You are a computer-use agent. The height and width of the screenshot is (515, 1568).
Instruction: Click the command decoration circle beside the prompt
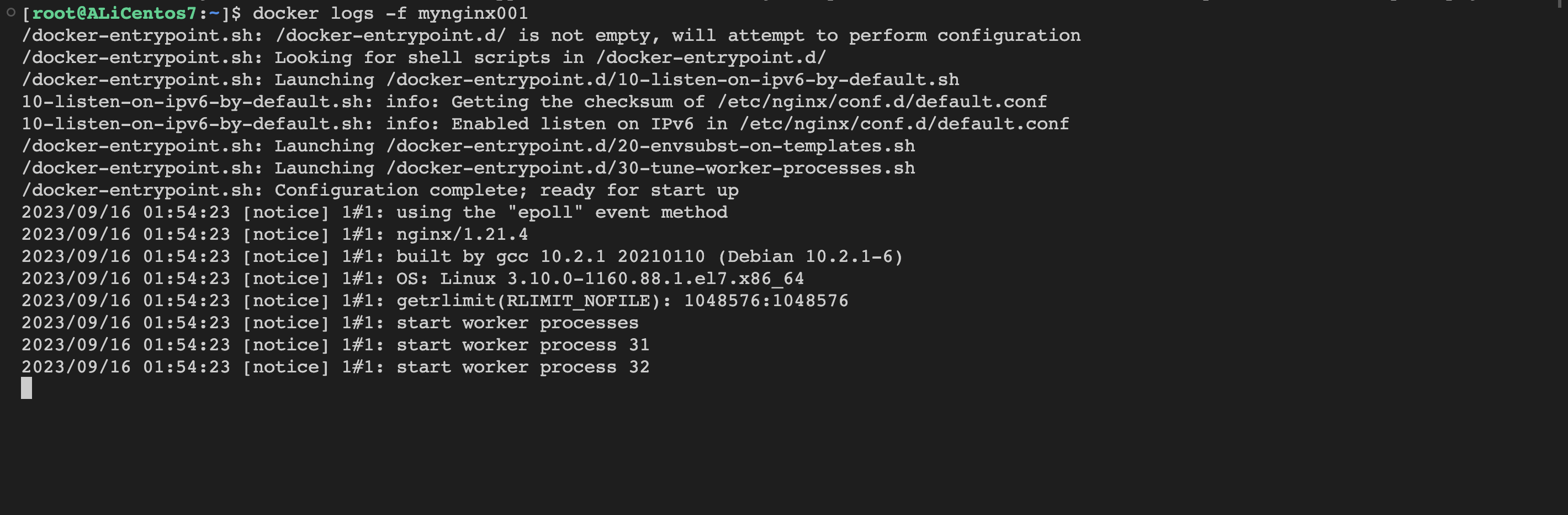(x=10, y=12)
